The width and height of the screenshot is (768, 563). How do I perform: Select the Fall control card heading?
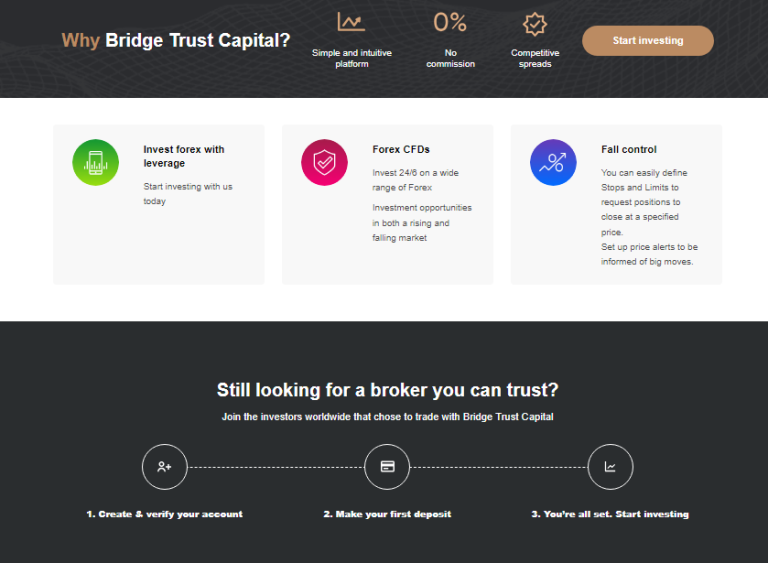pos(629,149)
